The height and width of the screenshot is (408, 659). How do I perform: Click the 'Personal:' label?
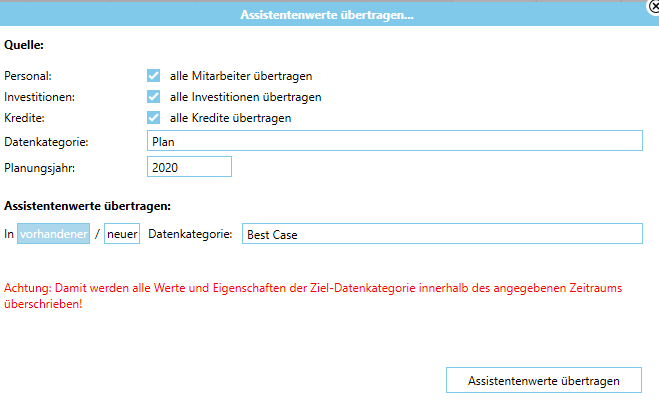coord(28,76)
